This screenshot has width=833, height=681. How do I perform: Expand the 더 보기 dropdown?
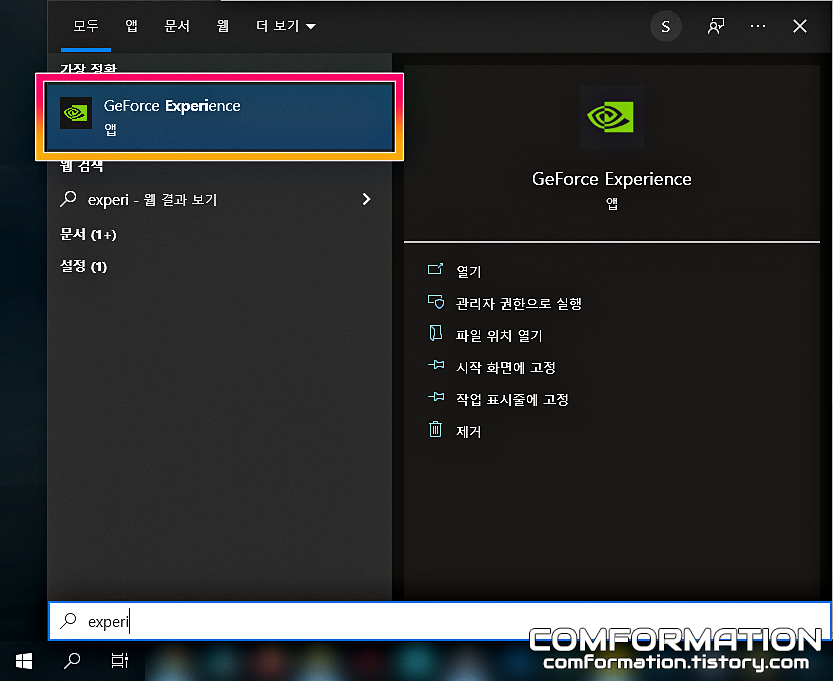(x=286, y=26)
